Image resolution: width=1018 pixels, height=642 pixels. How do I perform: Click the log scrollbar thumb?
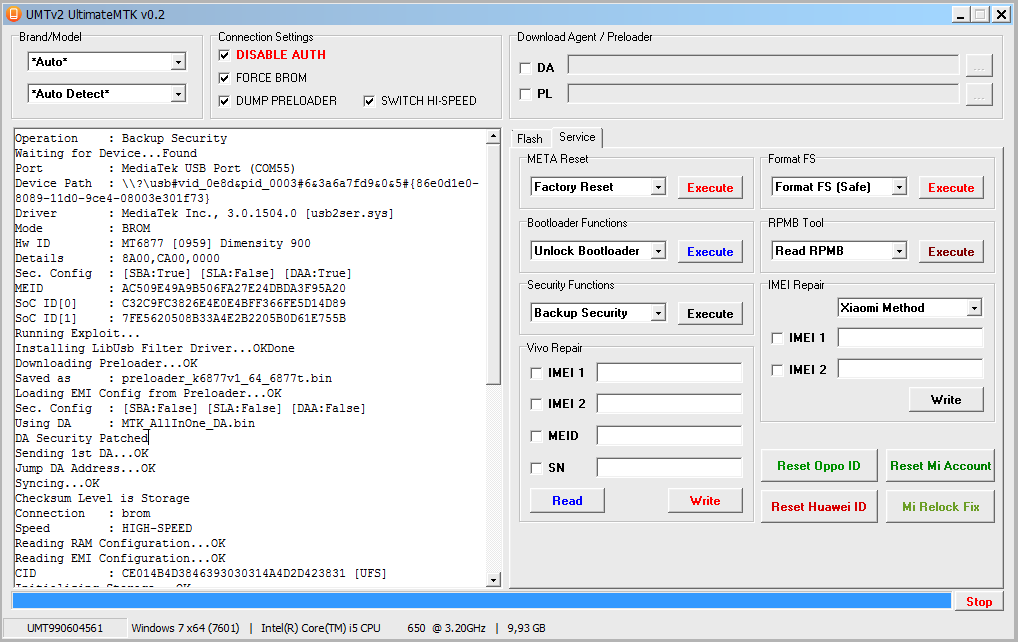coord(493,264)
